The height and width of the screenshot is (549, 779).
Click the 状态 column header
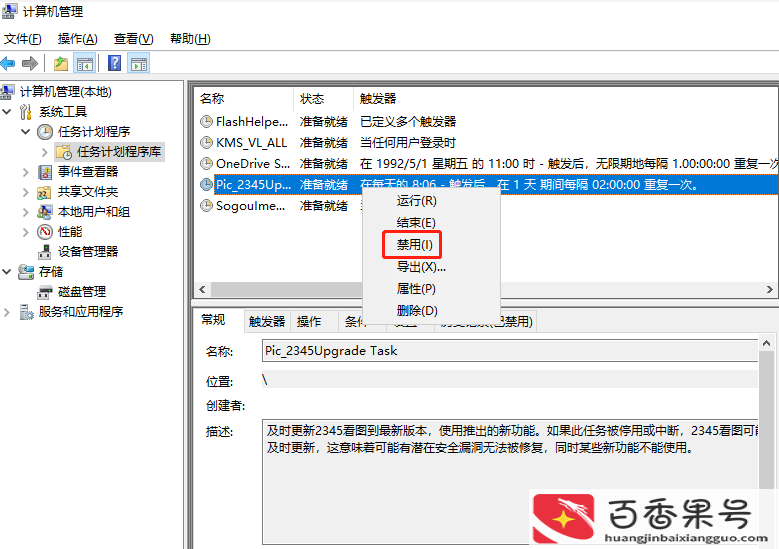point(323,99)
